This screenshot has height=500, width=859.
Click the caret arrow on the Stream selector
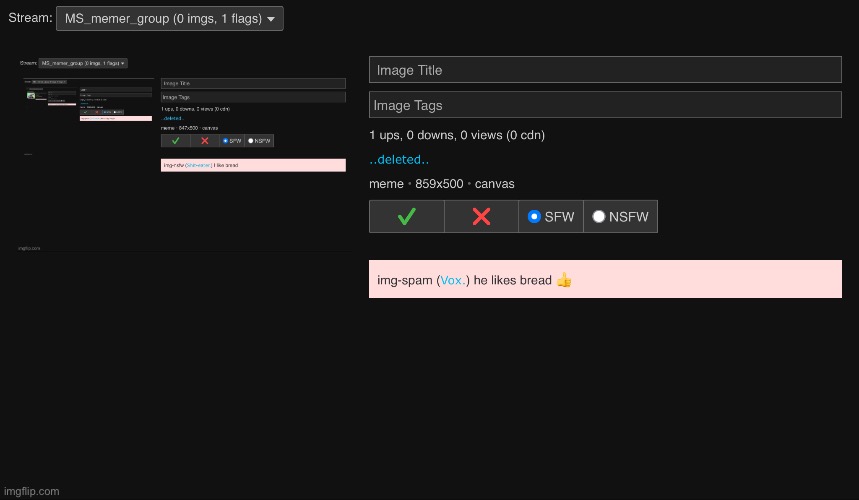[x=271, y=19]
